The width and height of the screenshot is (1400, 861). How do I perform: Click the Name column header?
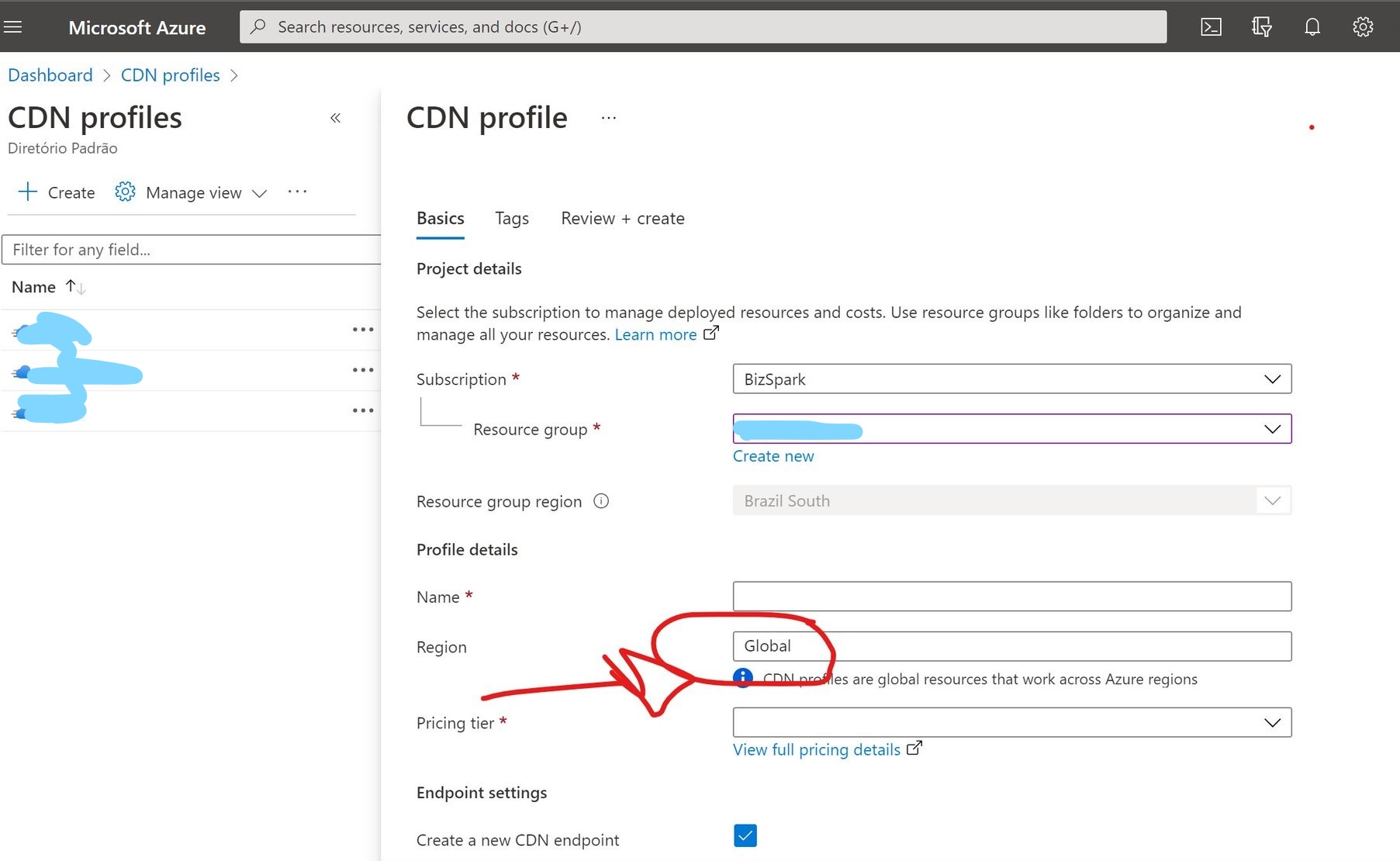(x=33, y=287)
